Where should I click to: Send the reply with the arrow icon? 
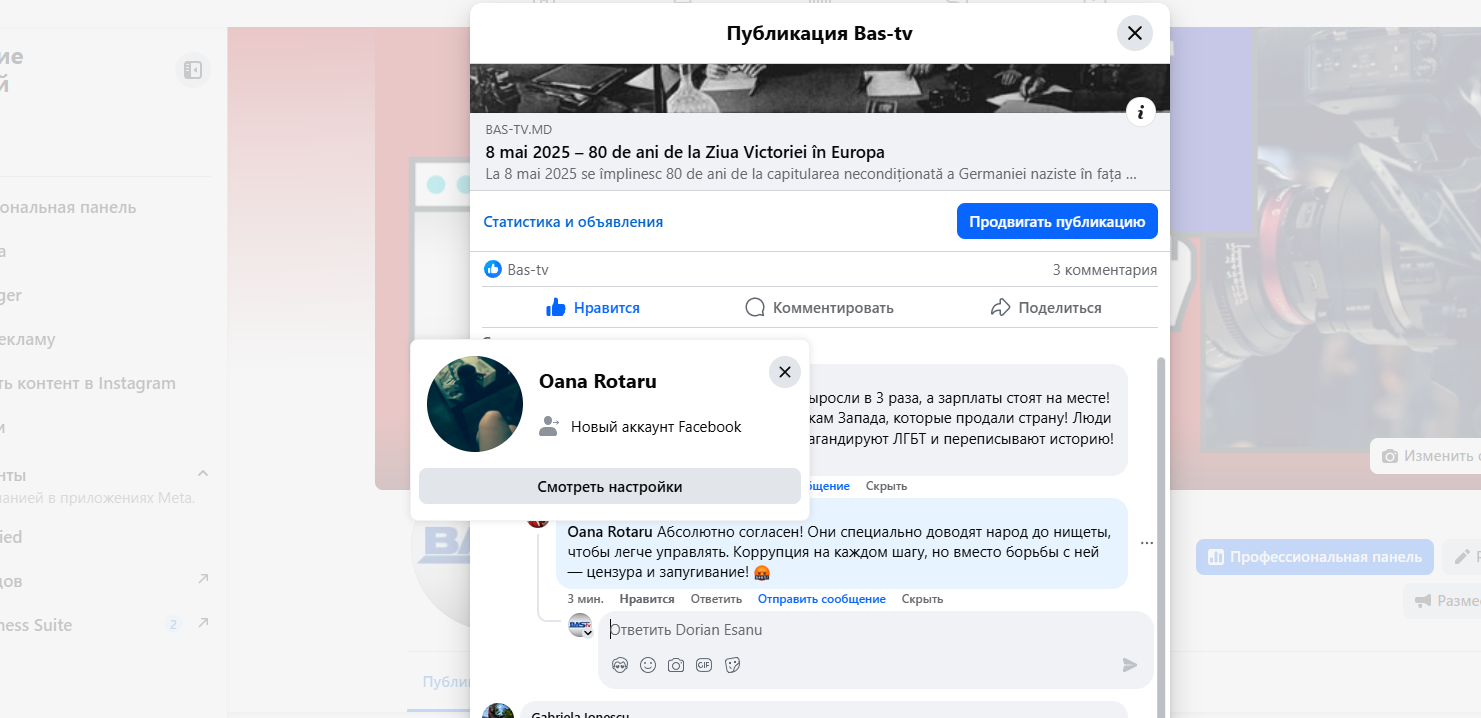1130,665
